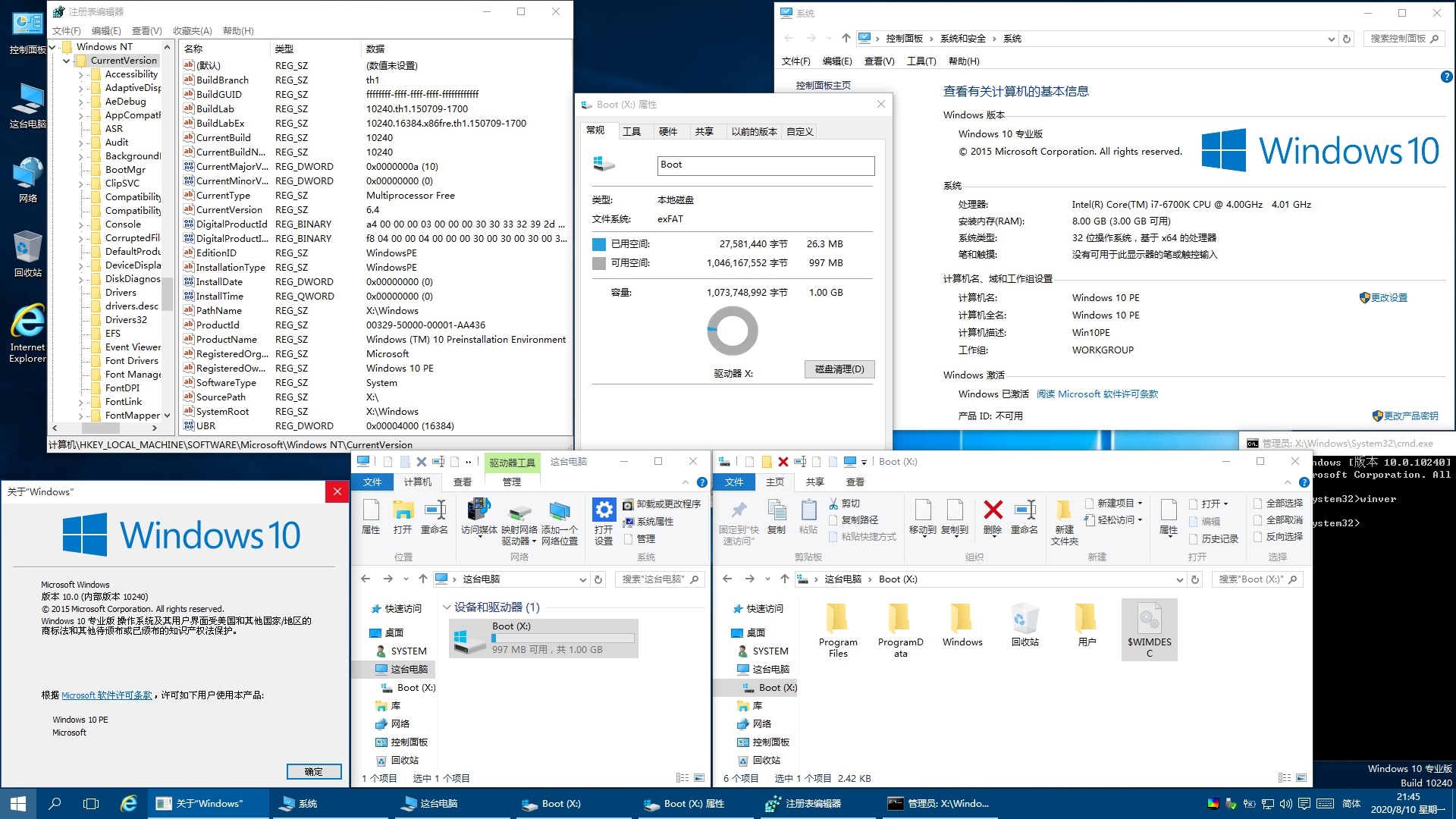The image size is (1456, 819).
Task: Expand the Accessibility registry key
Action: pos(81,74)
